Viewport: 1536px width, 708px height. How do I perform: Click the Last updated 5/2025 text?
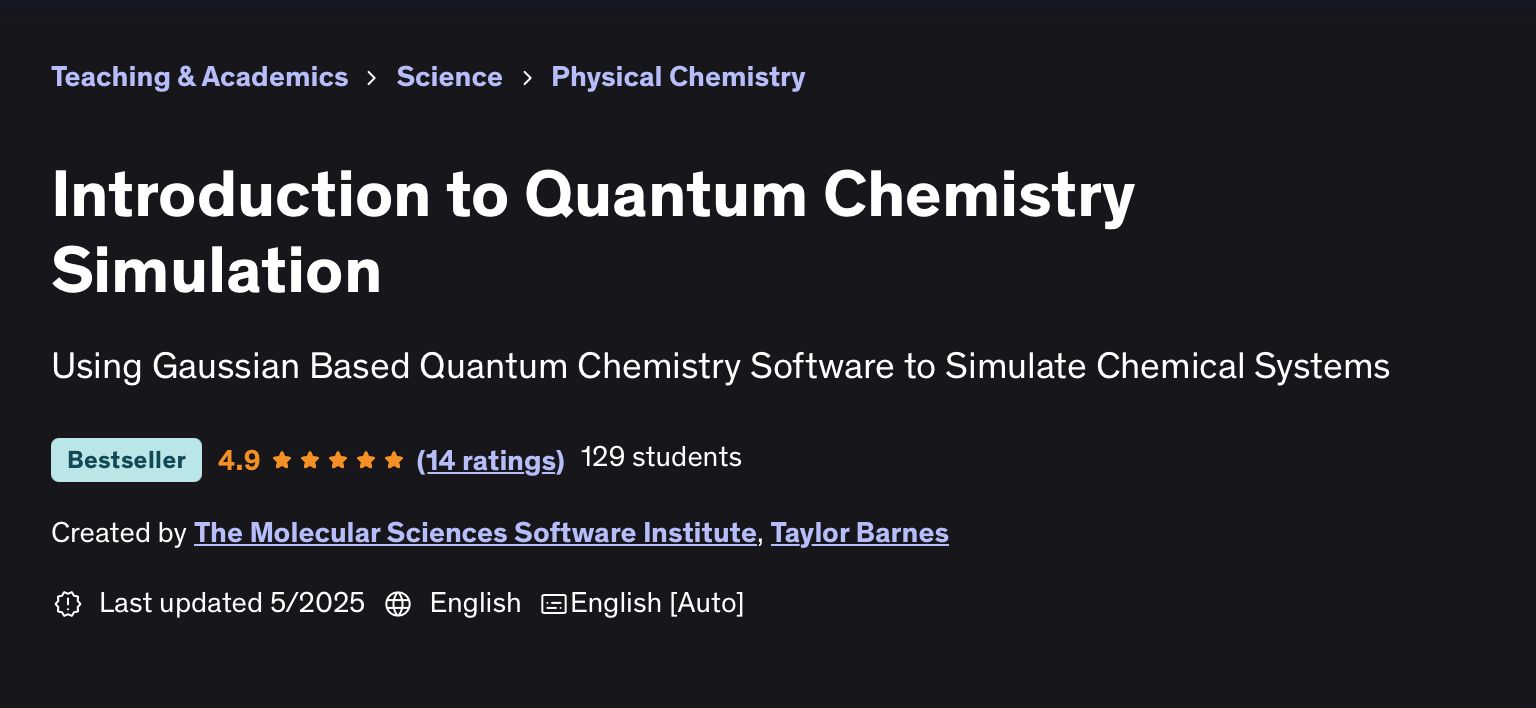(x=232, y=604)
